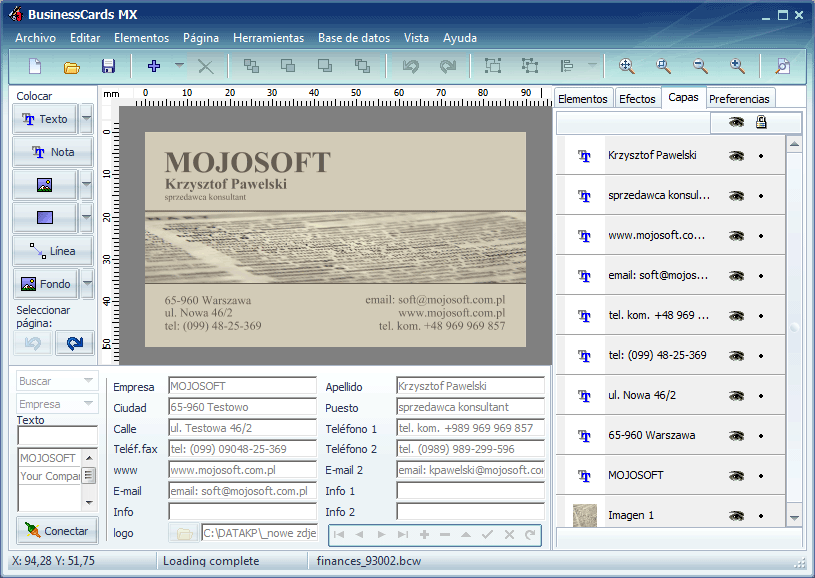Screen dimensions: 815x578
Task: Expand the image placement dropdown arrow
Action: click(86, 185)
